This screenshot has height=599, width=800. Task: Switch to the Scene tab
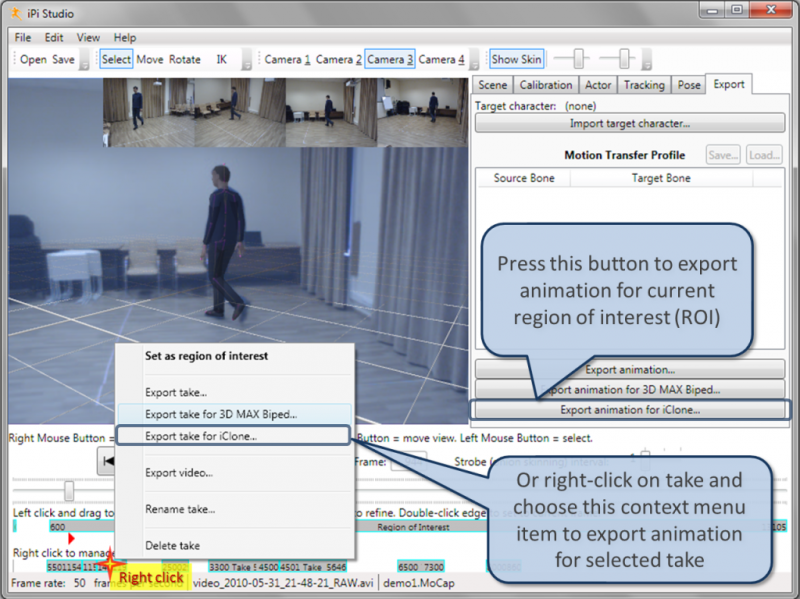pyautogui.click(x=492, y=85)
